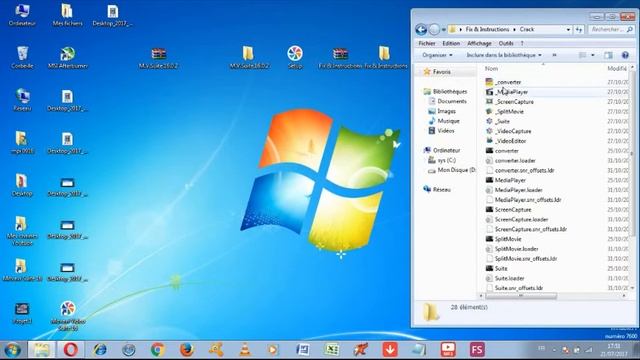This screenshot has width=640, height=360.
Task: Open Google Chrome from the taskbar
Action: click(x=158, y=349)
